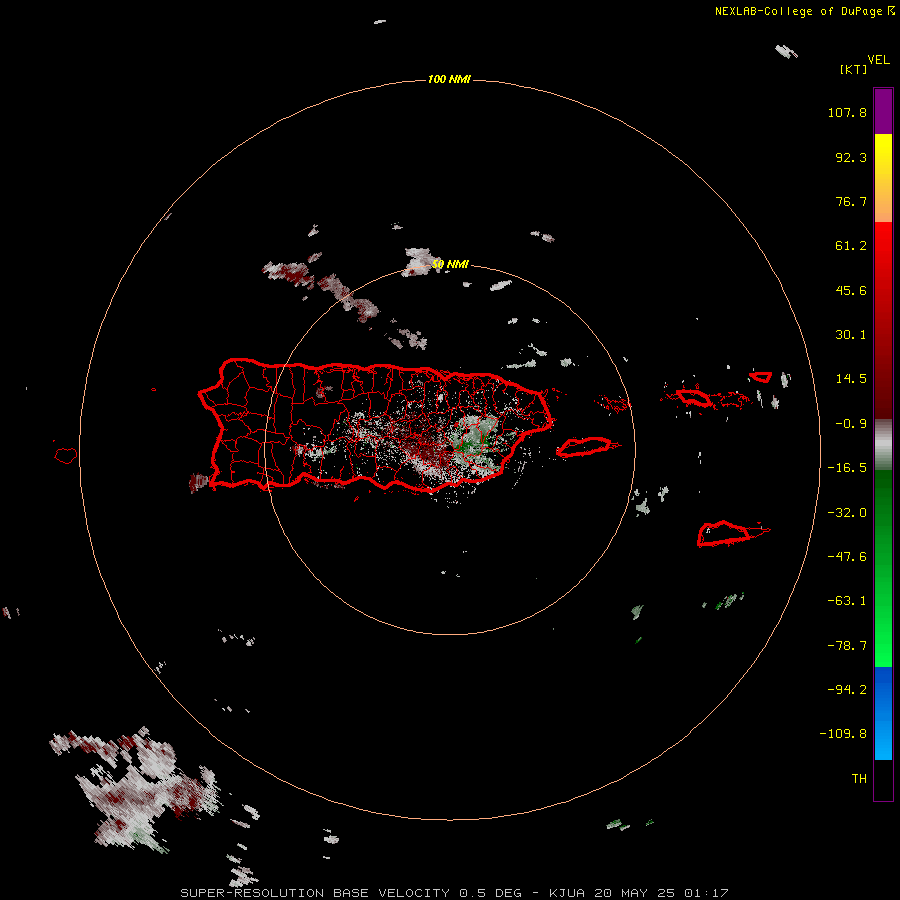Click the TH legend label
This screenshot has width=900, height=900.
(859, 779)
